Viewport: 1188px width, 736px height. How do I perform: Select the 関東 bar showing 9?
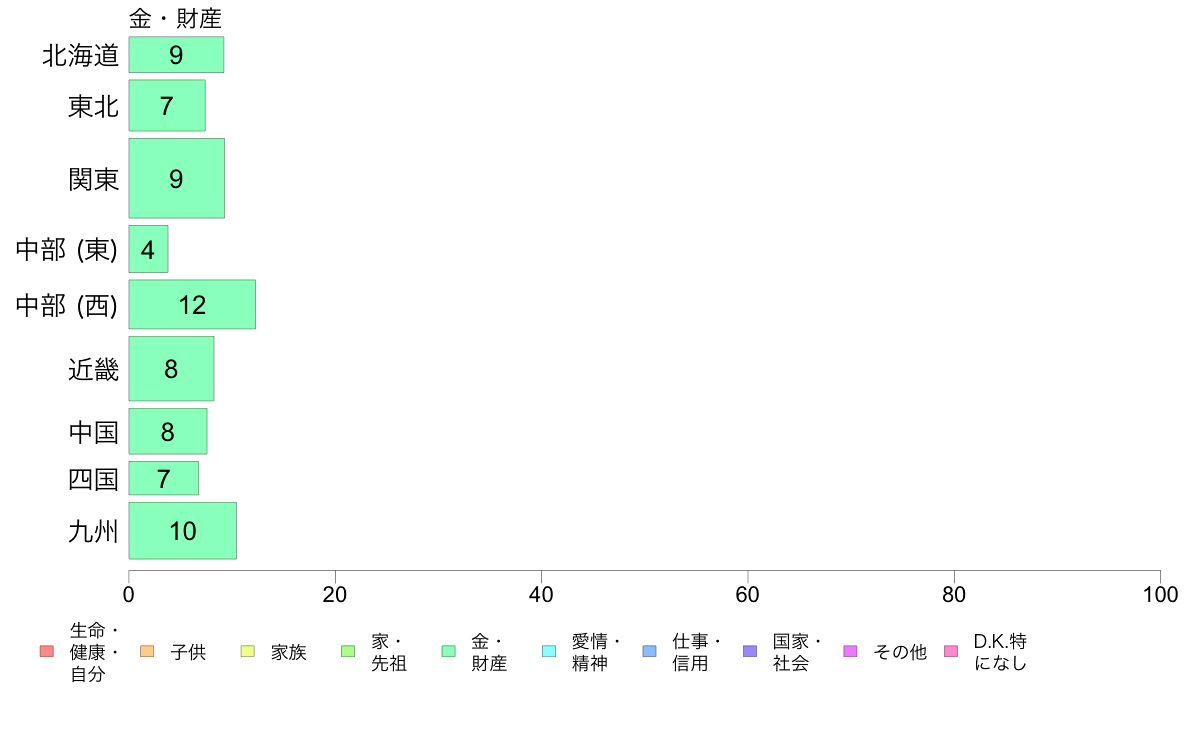177,178
